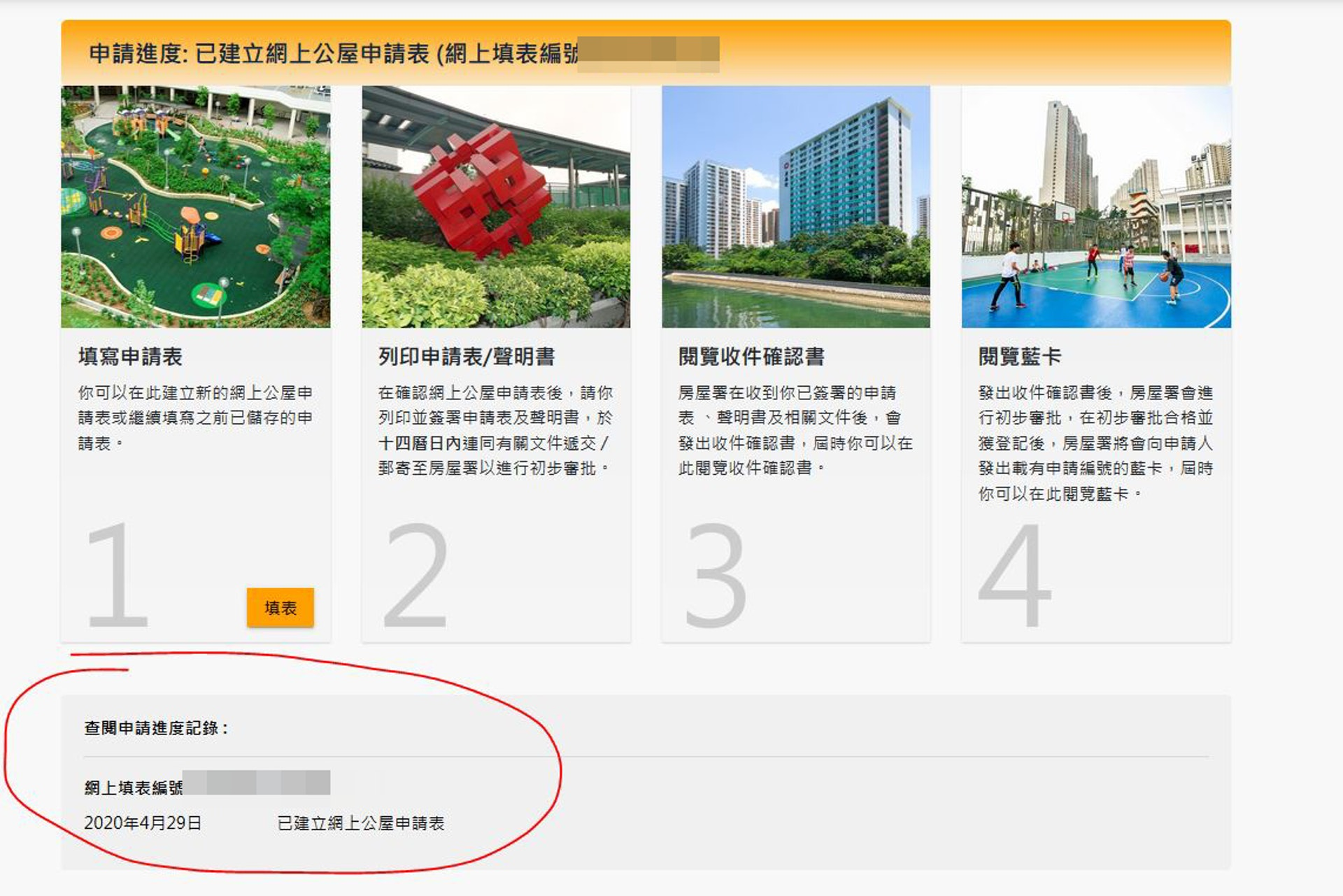Viewport: 1343px width, 896px height.
Task: Click the orange 申請進度 header banner
Action: [x=646, y=53]
